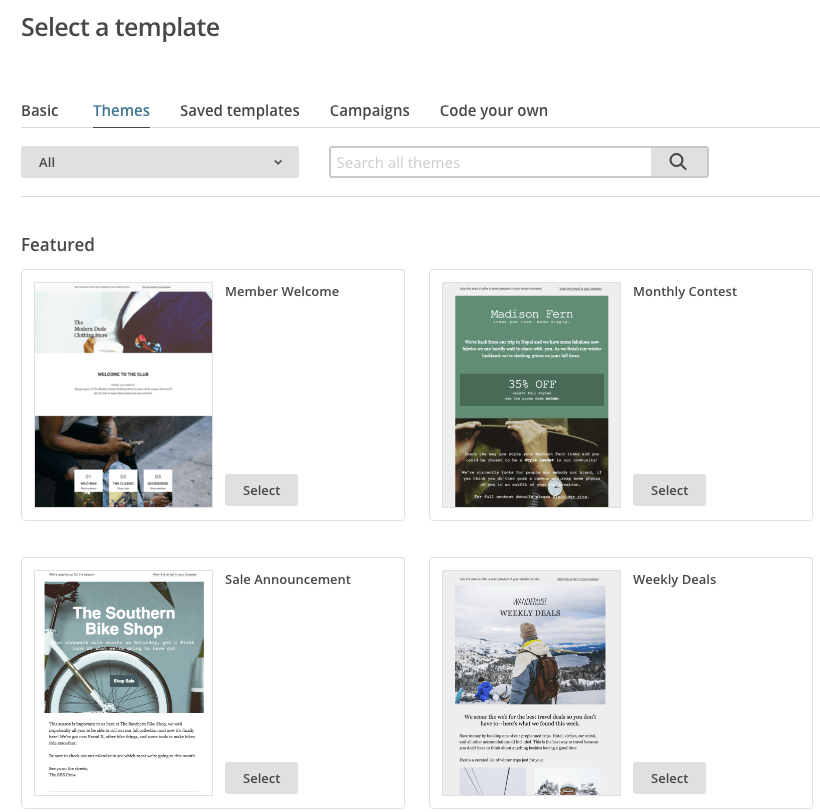Image resolution: width=820 pixels, height=812 pixels.
Task: Select the Weekly Deals template
Action: pyautogui.click(x=669, y=778)
